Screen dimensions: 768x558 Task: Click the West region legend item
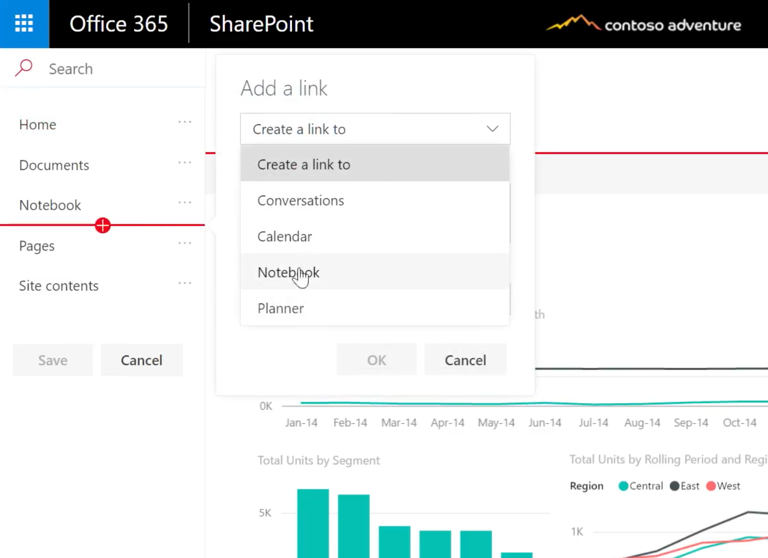[723, 486]
